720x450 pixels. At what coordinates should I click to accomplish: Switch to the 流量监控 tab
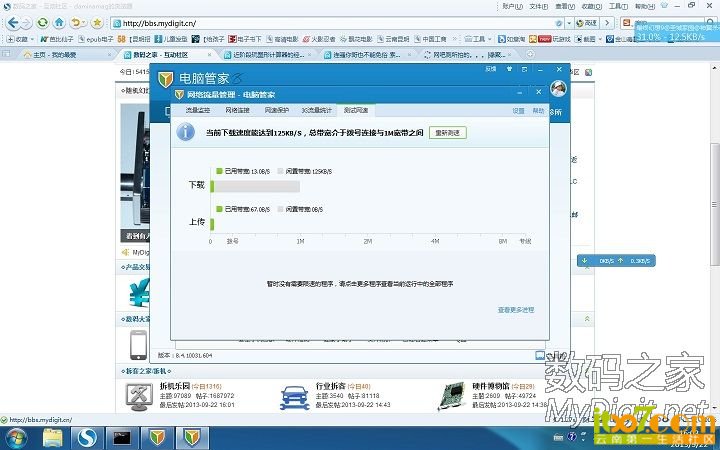pos(198,110)
